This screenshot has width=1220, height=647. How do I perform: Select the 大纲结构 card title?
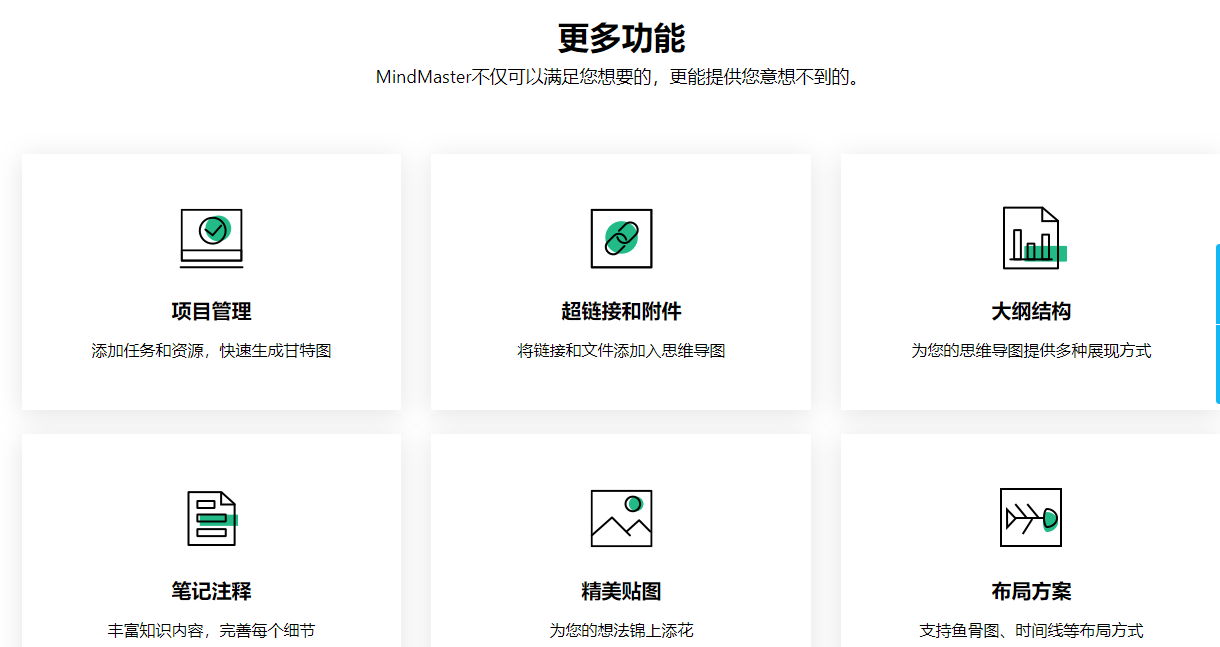tap(1031, 311)
